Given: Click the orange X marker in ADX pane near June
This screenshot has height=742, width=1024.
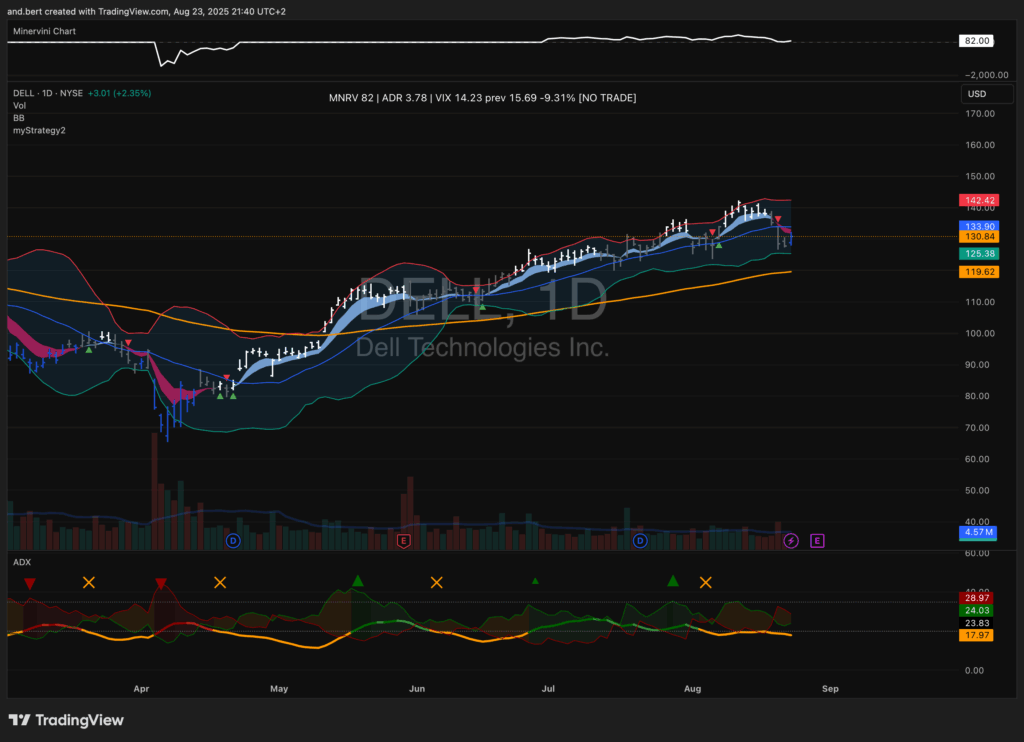Looking at the screenshot, I should [436, 582].
